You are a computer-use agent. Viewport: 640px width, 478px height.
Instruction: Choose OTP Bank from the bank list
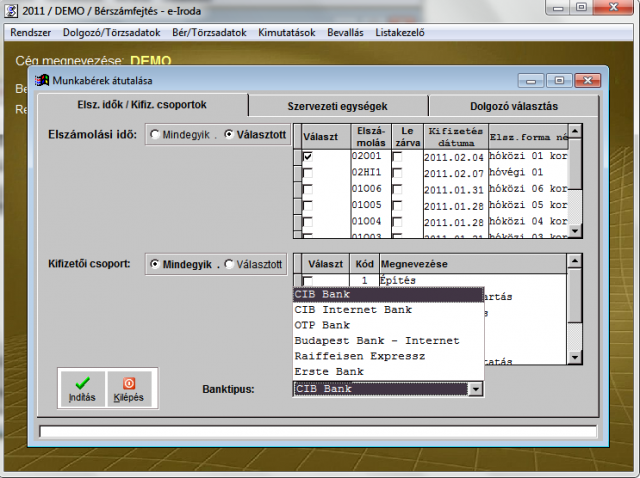(322, 325)
